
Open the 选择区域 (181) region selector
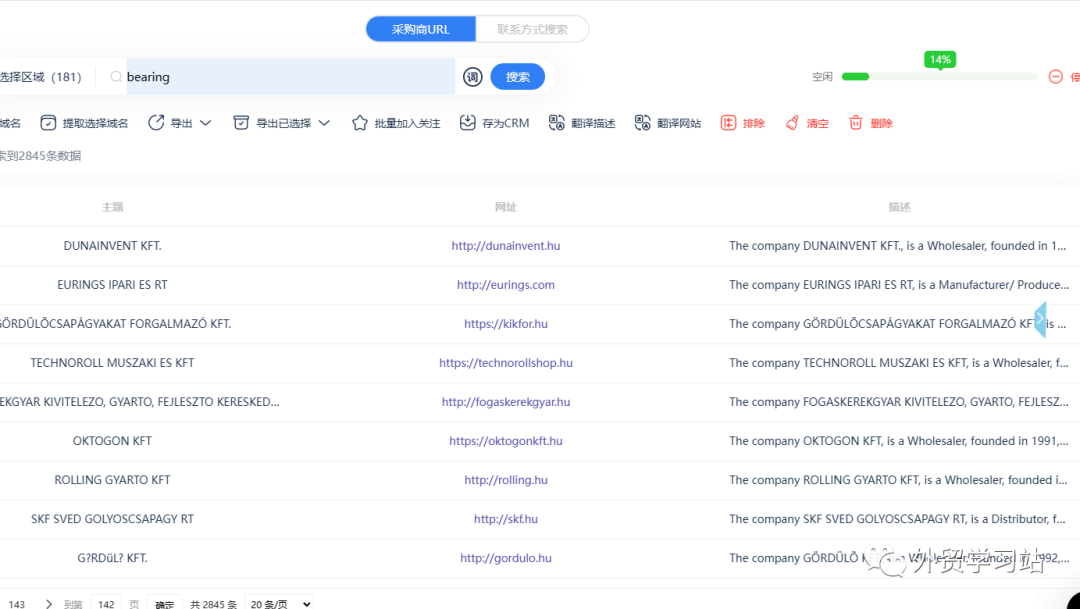pos(41,76)
